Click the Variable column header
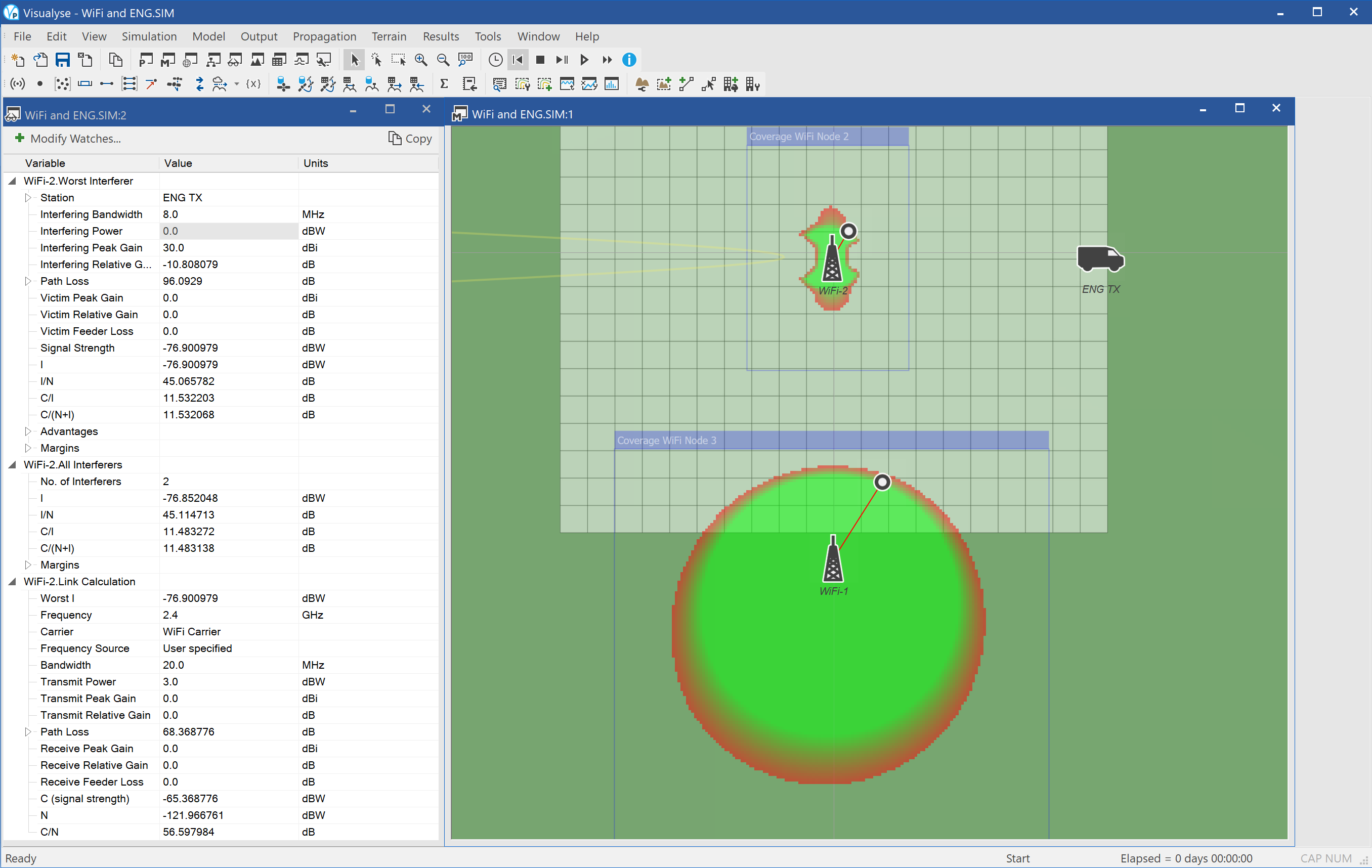 pyautogui.click(x=82, y=163)
